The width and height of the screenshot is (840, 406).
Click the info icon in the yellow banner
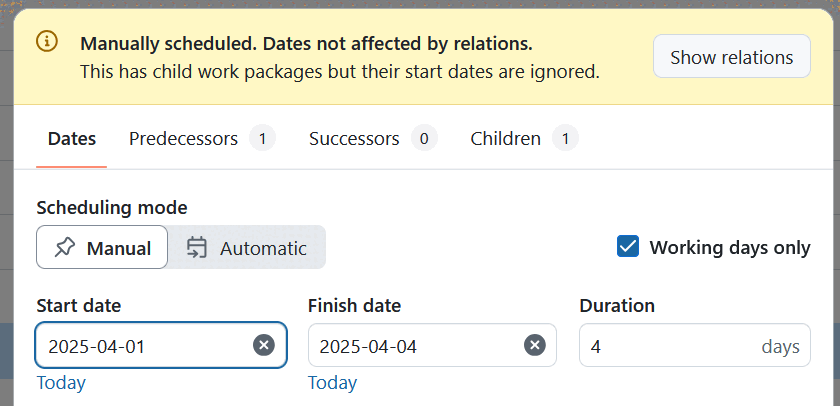tap(47, 41)
